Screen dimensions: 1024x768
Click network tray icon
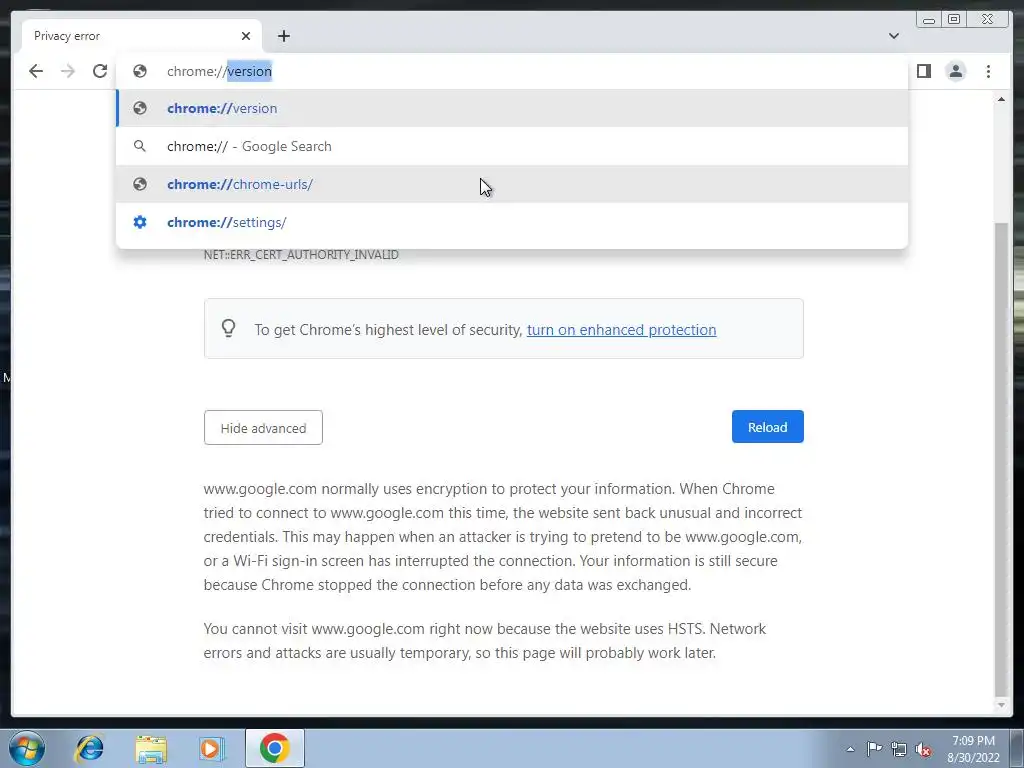pos(899,749)
